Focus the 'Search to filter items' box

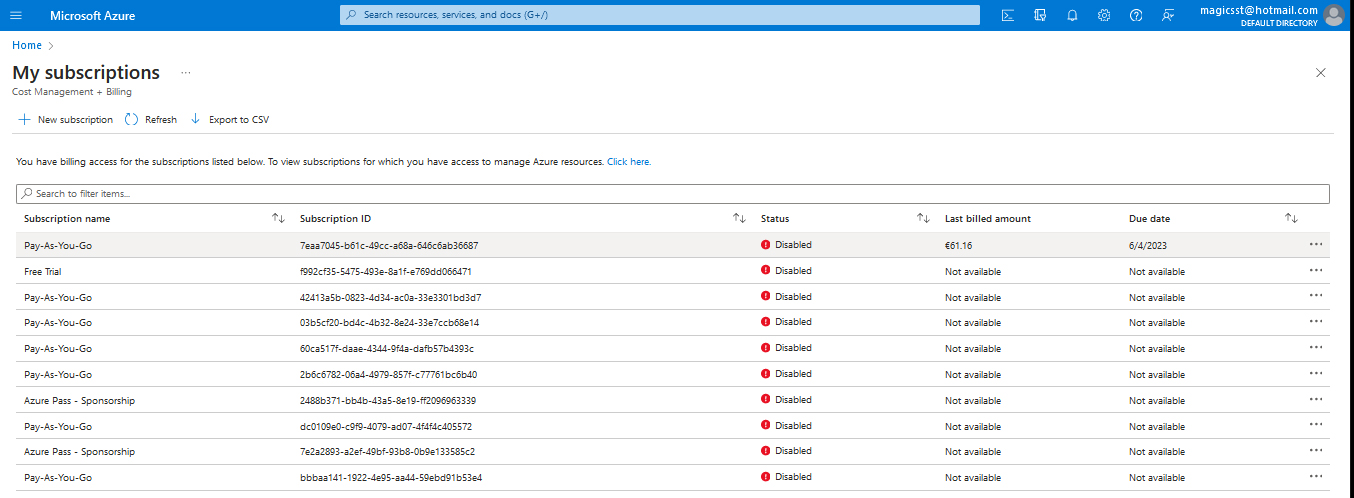click(x=673, y=193)
